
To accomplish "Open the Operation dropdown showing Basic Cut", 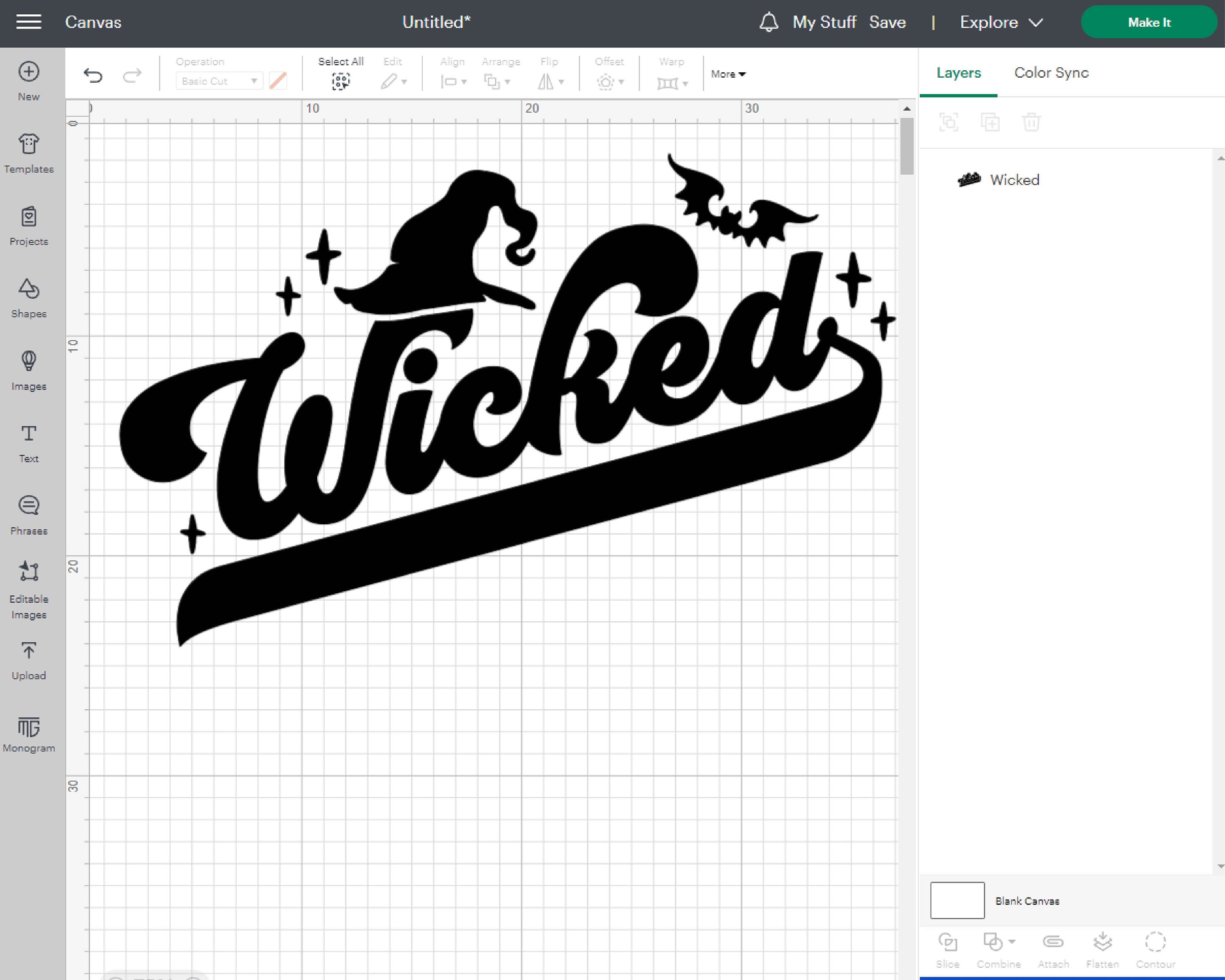I will tap(219, 81).
